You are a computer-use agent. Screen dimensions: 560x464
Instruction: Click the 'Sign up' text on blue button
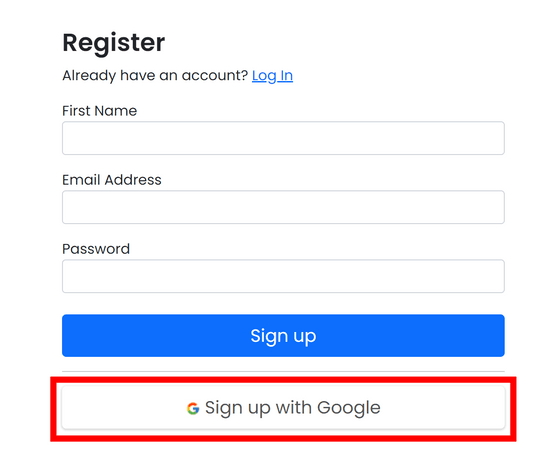pyautogui.click(x=283, y=336)
